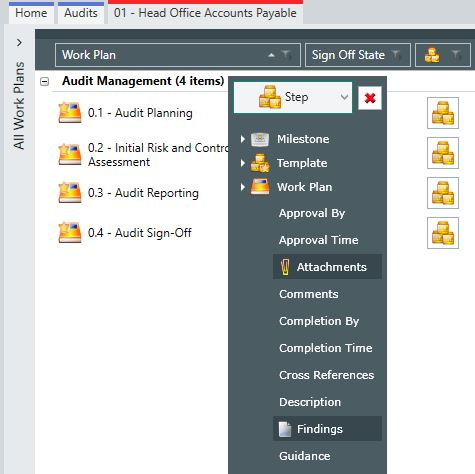The height and width of the screenshot is (474, 475).
Task: Click the Attachments paperclip icon
Action: pyautogui.click(x=285, y=267)
